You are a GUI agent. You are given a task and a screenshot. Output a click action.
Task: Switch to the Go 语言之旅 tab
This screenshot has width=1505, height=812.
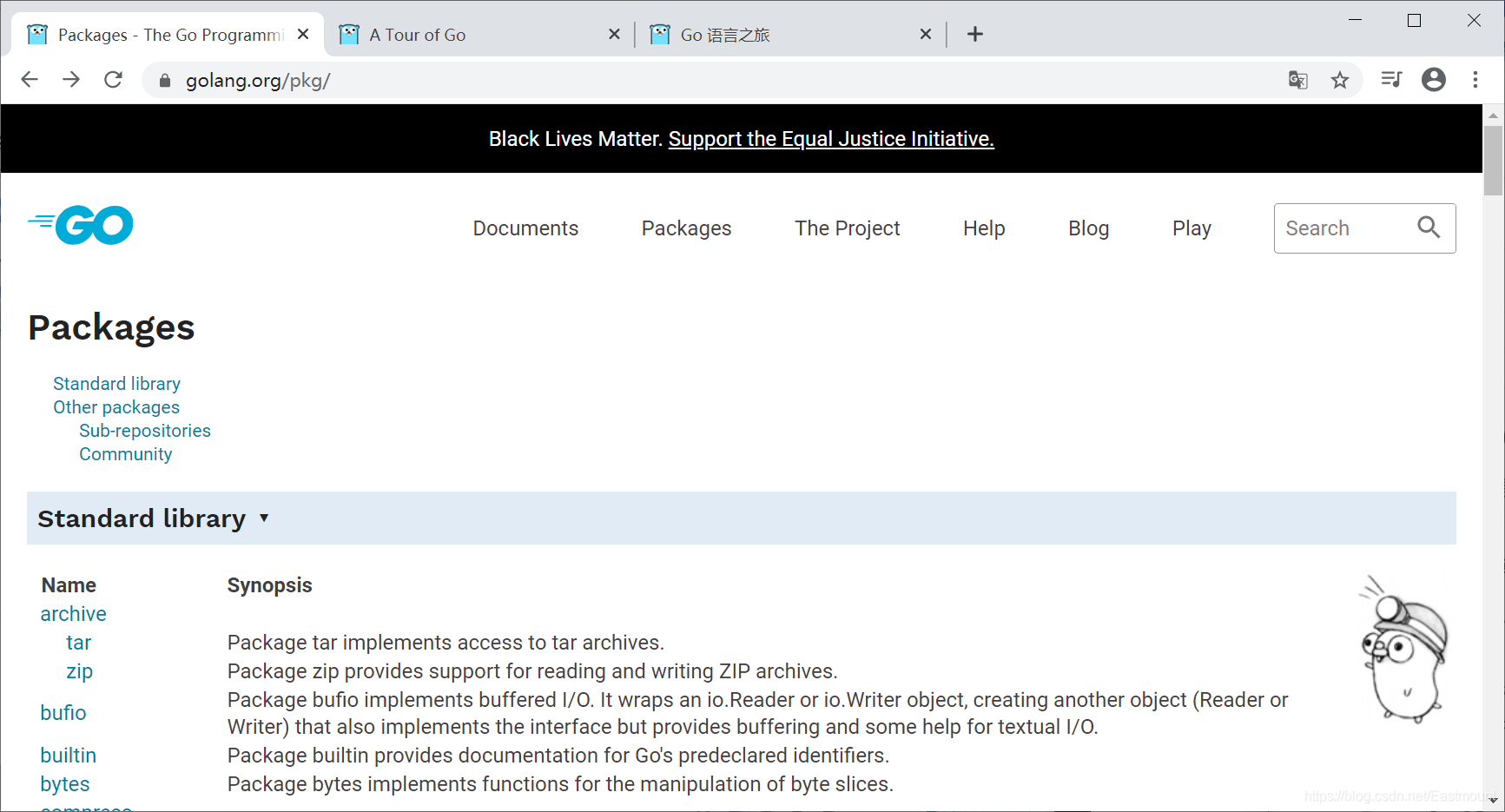click(790, 35)
